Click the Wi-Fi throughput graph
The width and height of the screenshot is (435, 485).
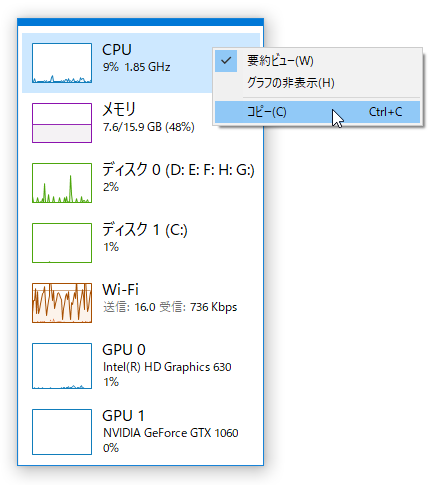62,303
